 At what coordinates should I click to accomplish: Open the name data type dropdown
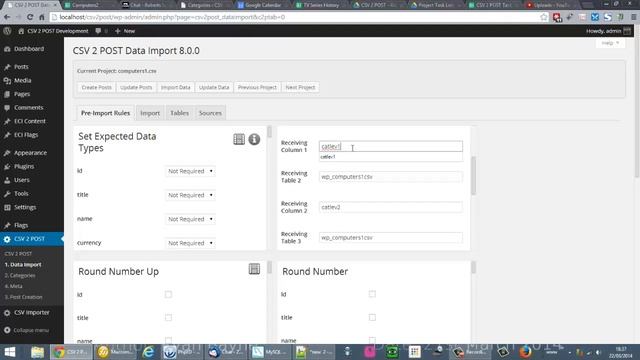pyautogui.click(x=190, y=219)
